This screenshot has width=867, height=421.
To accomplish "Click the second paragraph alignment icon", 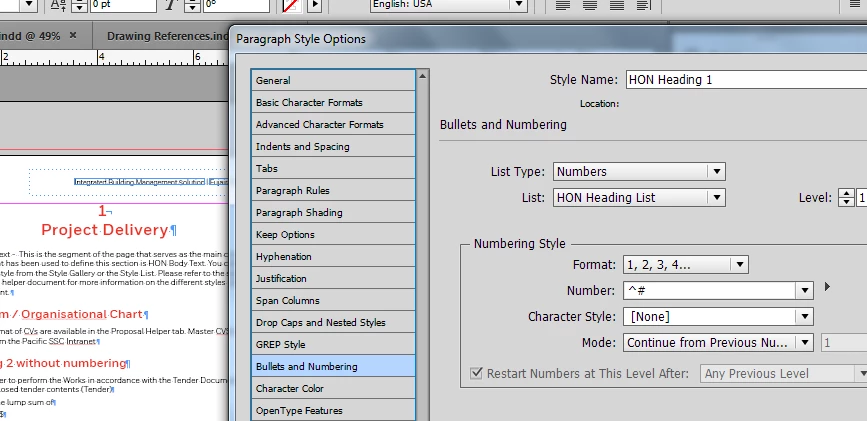I will pos(589,5).
